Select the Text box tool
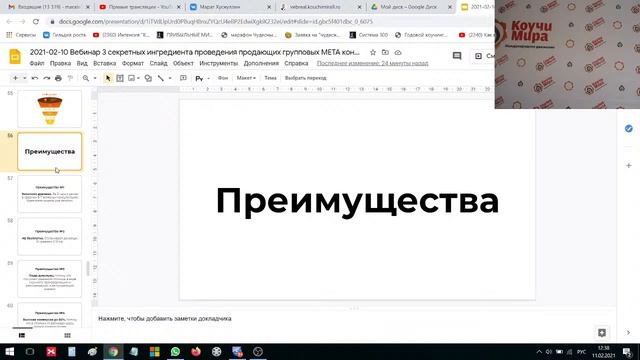Image resolution: width=640 pixels, height=360 pixels. tap(120, 78)
